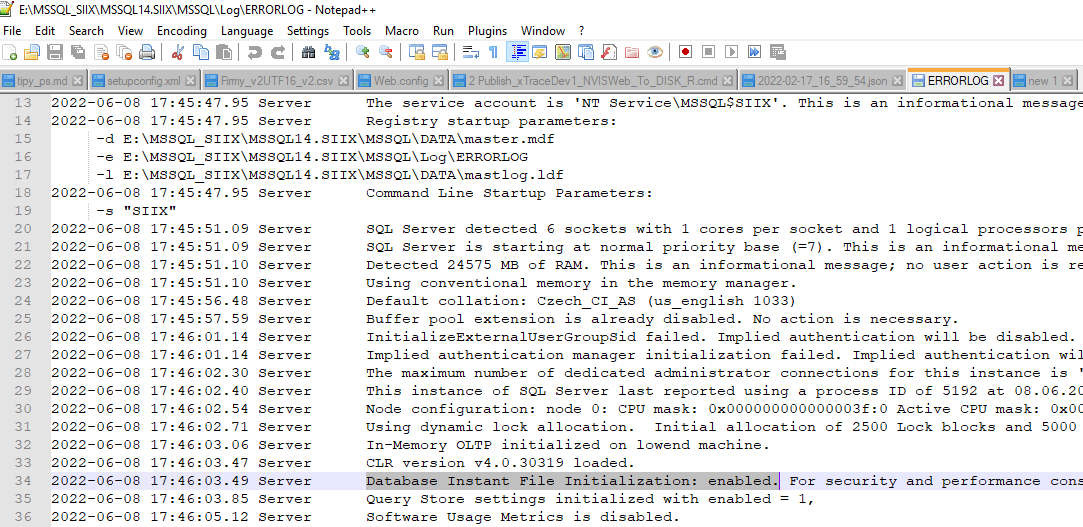This screenshot has width=1083, height=527.
Task: Click the Save Recorded Macro icon
Action: [x=778, y=52]
